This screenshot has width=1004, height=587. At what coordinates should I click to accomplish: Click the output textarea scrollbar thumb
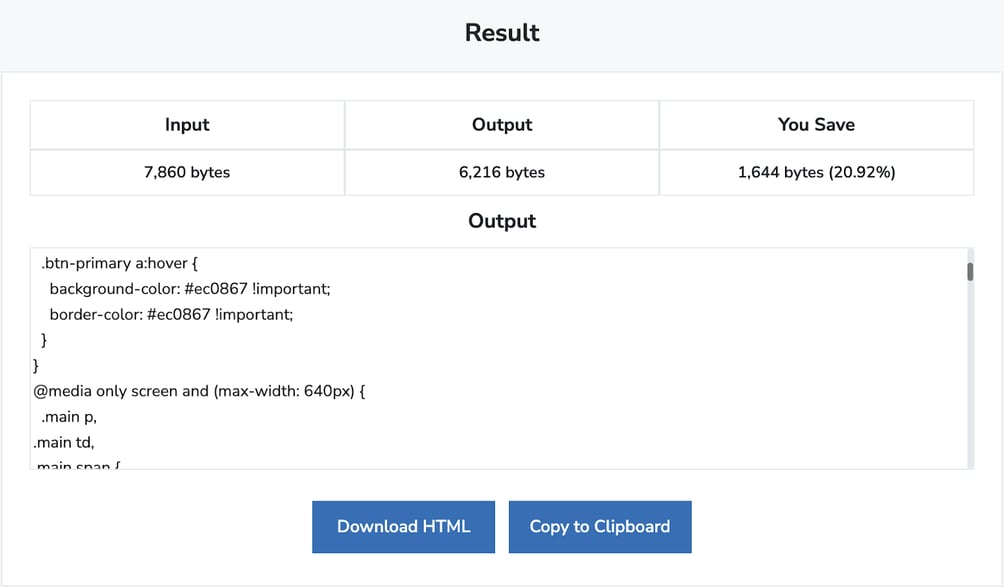tap(969, 270)
